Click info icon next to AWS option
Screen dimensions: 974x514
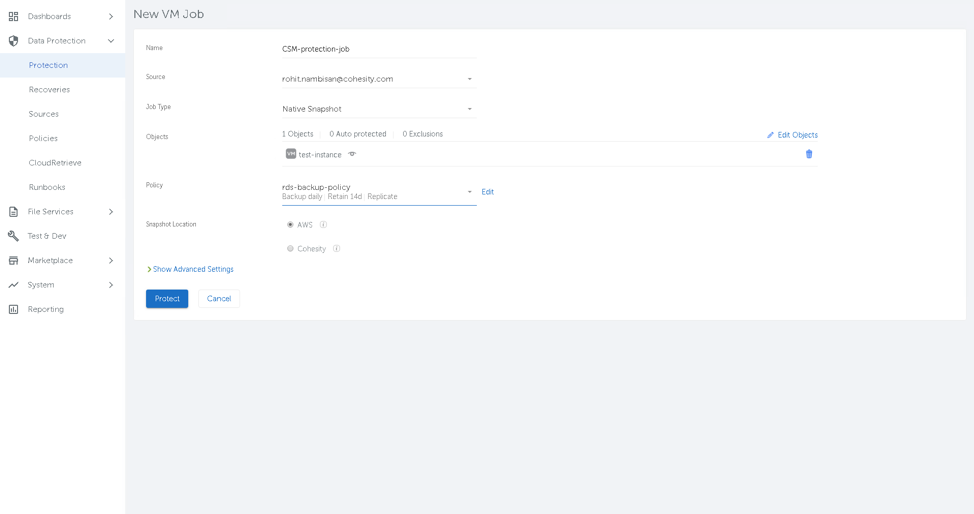click(x=323, y=225)
